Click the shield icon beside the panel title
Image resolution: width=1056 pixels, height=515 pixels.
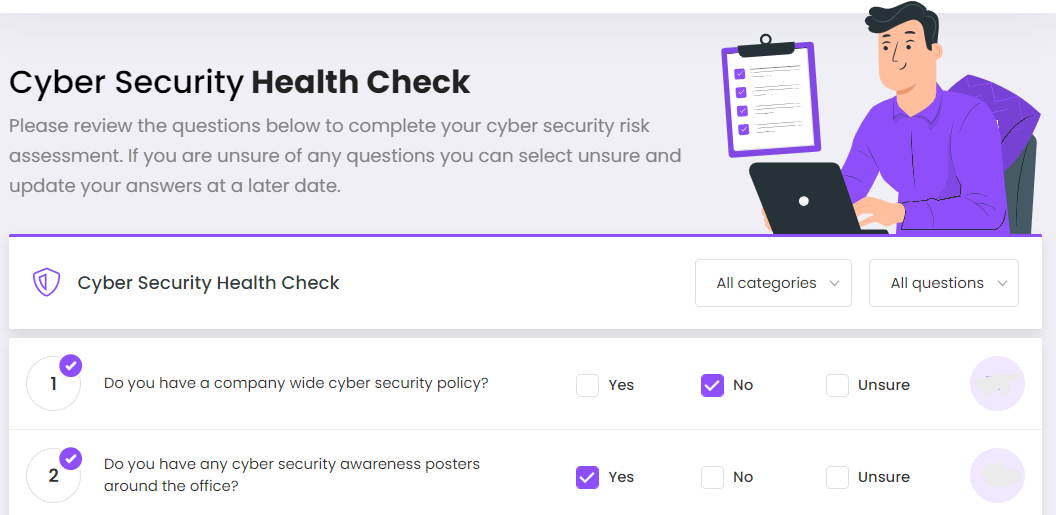pos(46,283)
